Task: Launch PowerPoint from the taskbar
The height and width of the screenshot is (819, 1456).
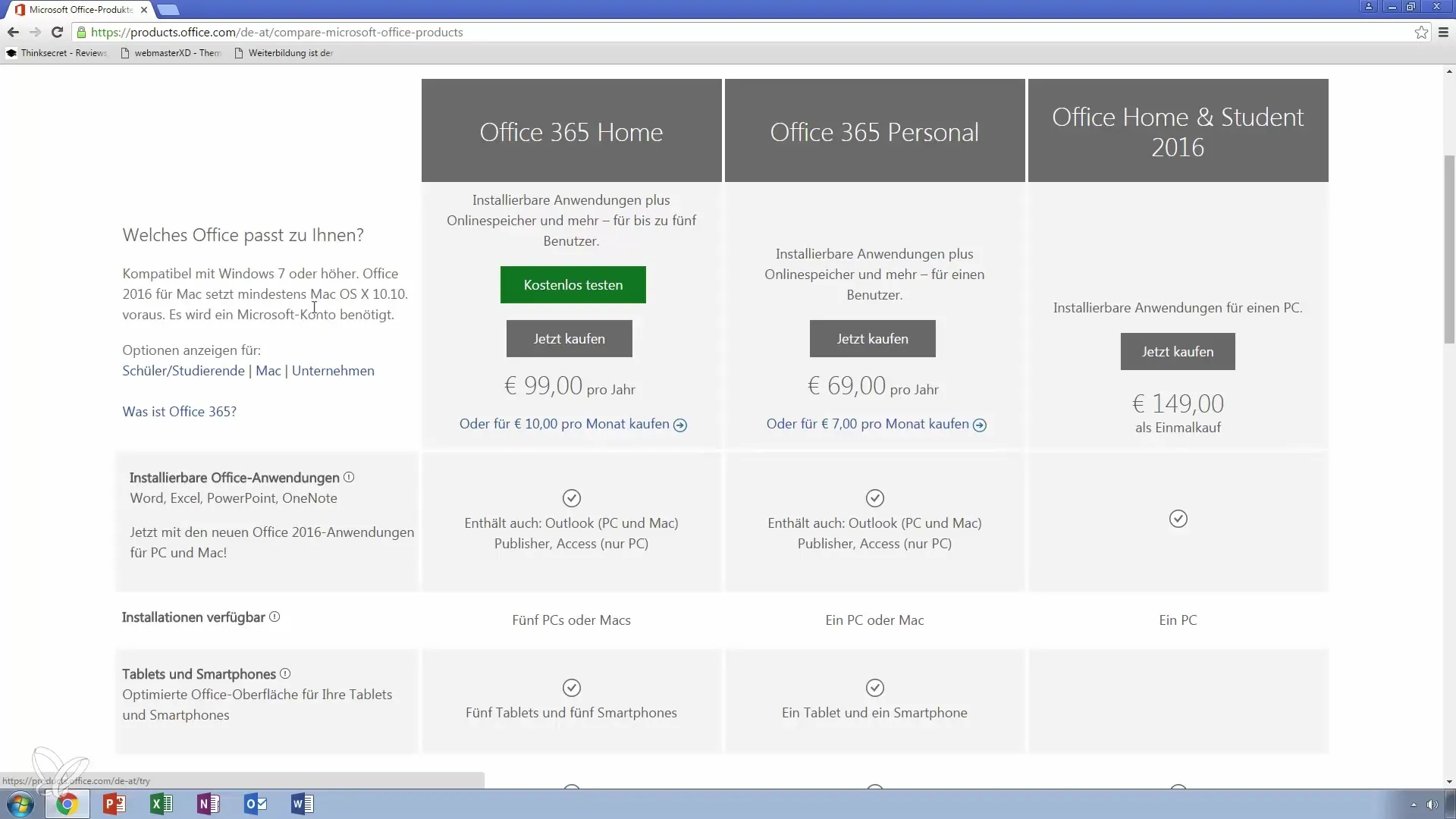Action: point(114,804)
